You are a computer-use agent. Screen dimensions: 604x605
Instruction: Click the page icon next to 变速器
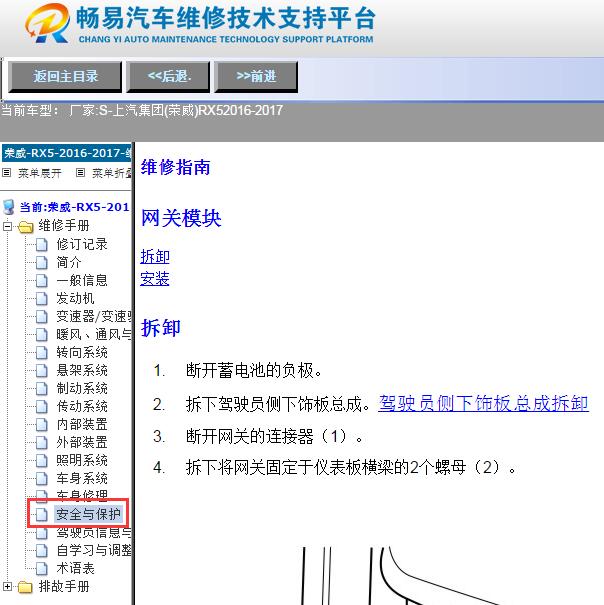[41, 317]
